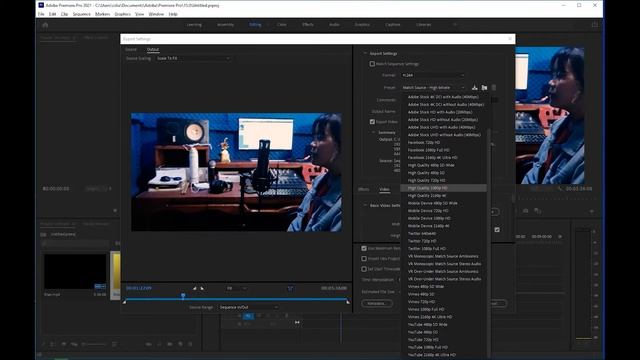
Task: Open the Fit zoom level dropdown
Action: (x=236, y=288)
